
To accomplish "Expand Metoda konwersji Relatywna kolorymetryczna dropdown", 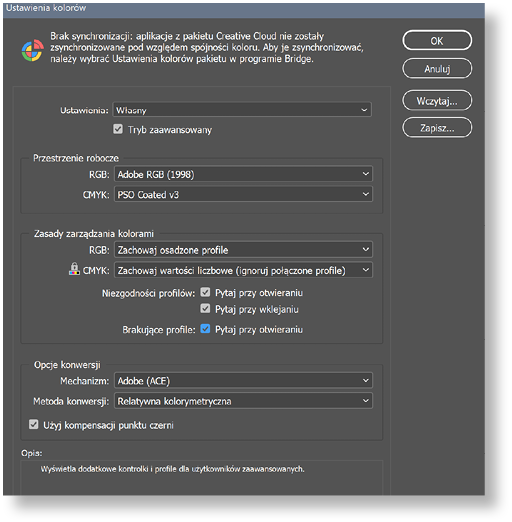I will (243, 401).
